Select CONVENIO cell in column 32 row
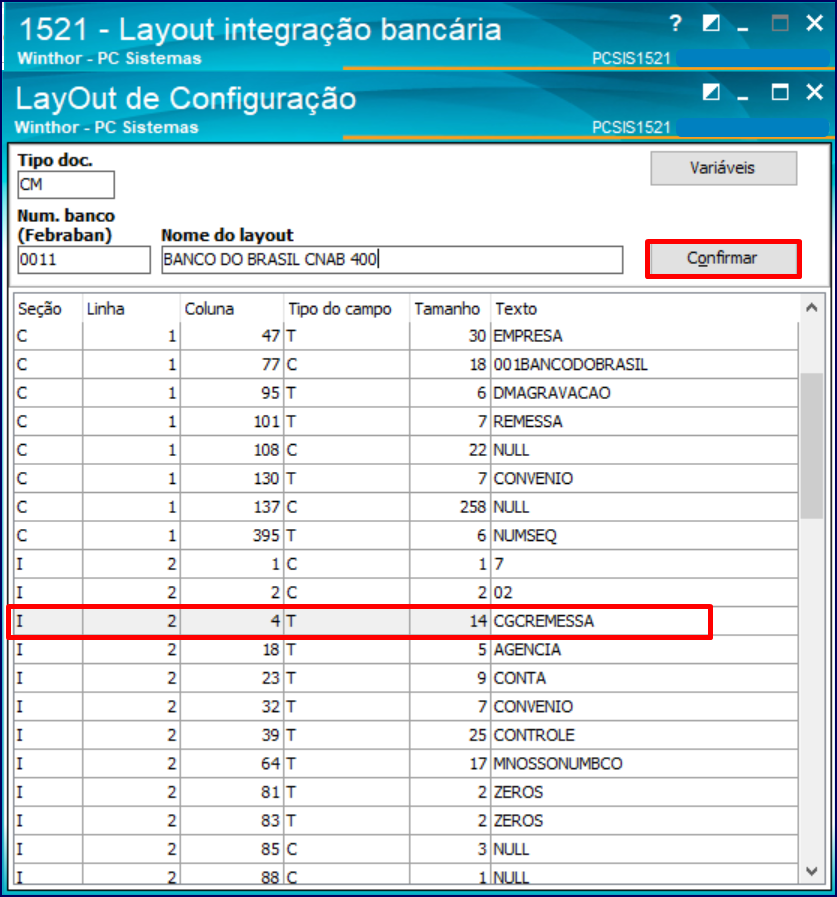This screenshot has height=897, width=837. point(644,707)
